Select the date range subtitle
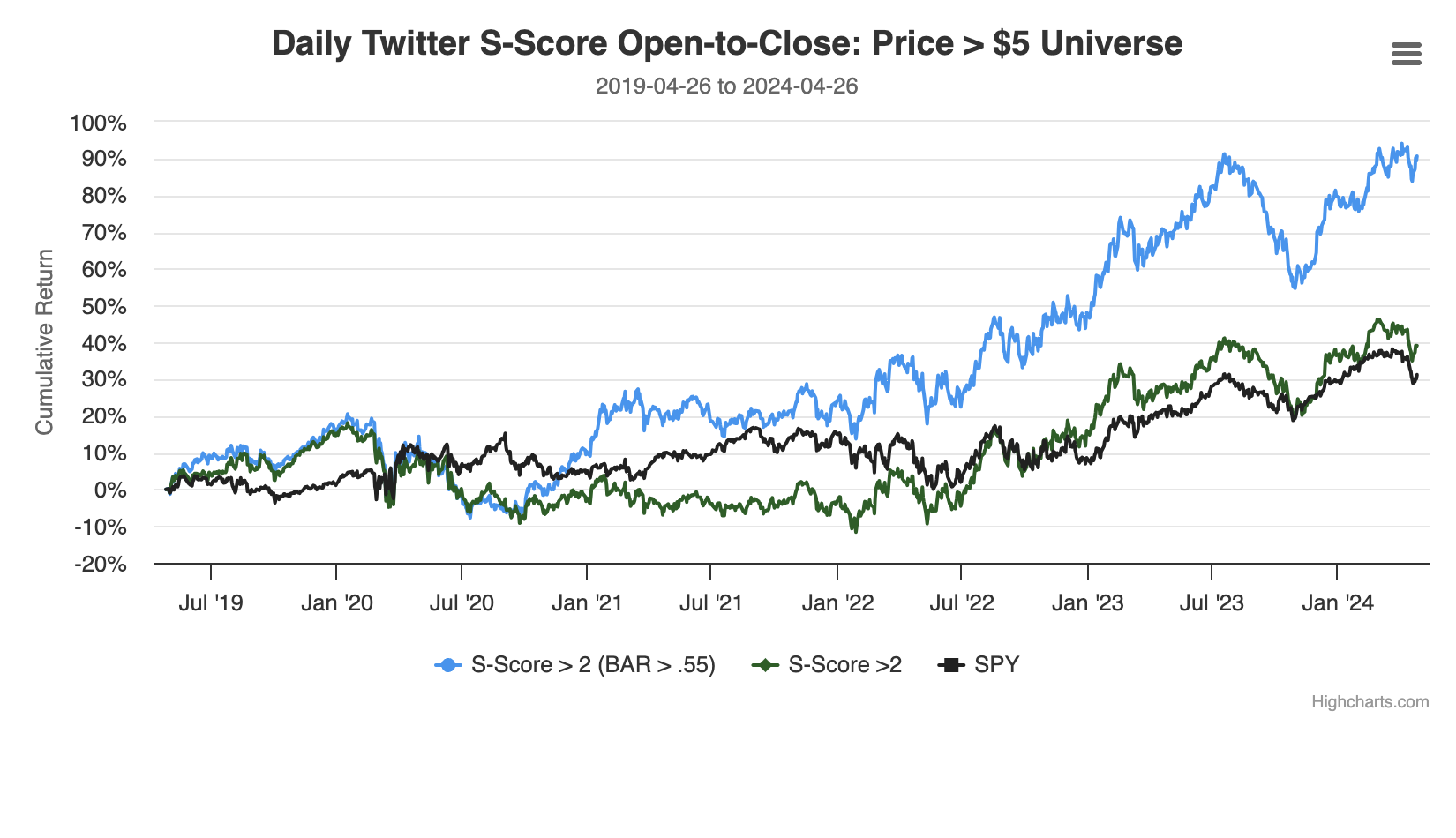 (727, 86)
